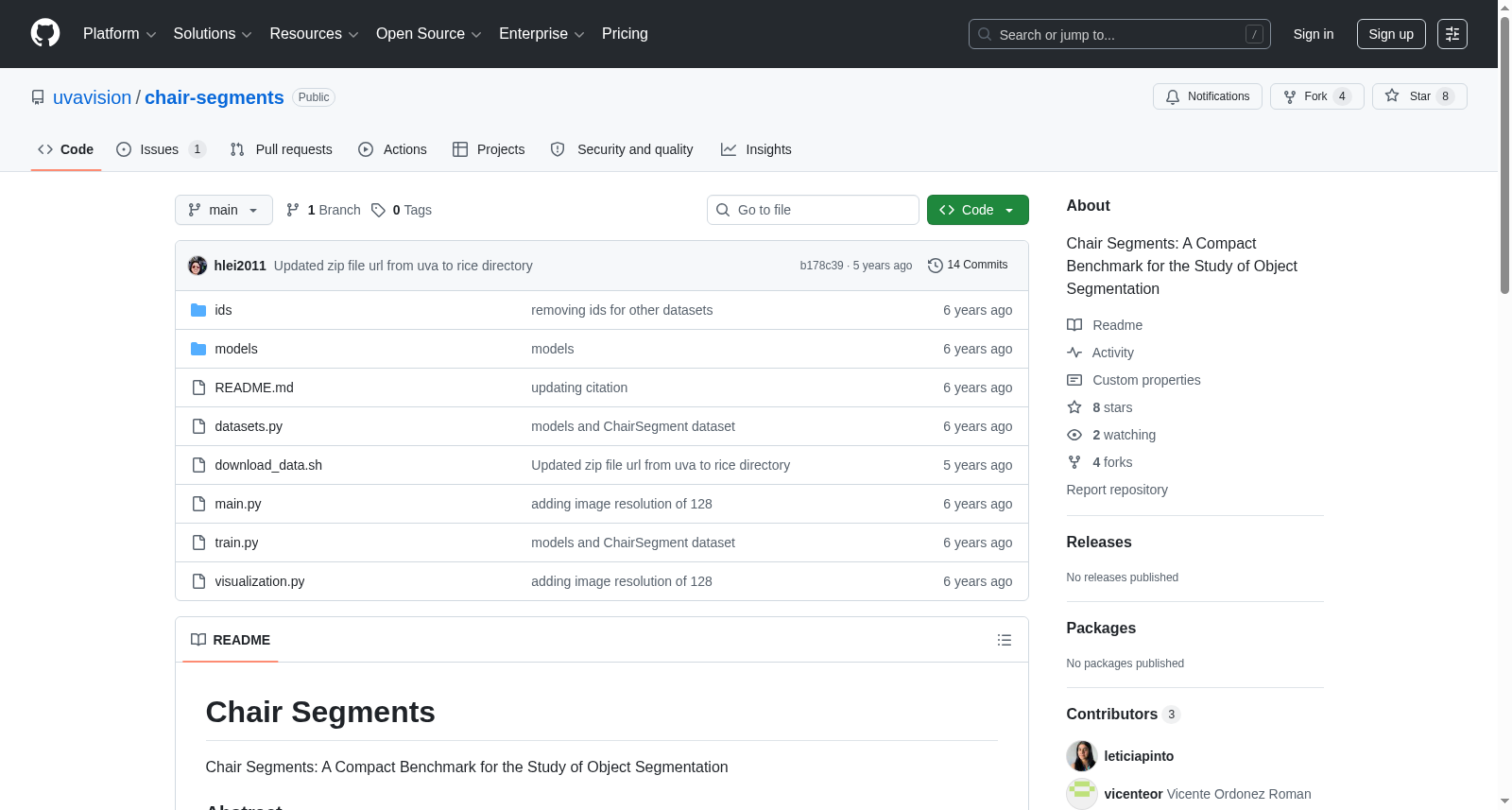
Task: Expand the Open Source menu
Action: [429, 34]
